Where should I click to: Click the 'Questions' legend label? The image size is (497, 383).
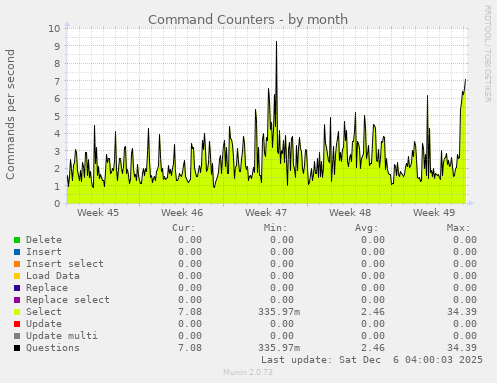tap(53, 348)
